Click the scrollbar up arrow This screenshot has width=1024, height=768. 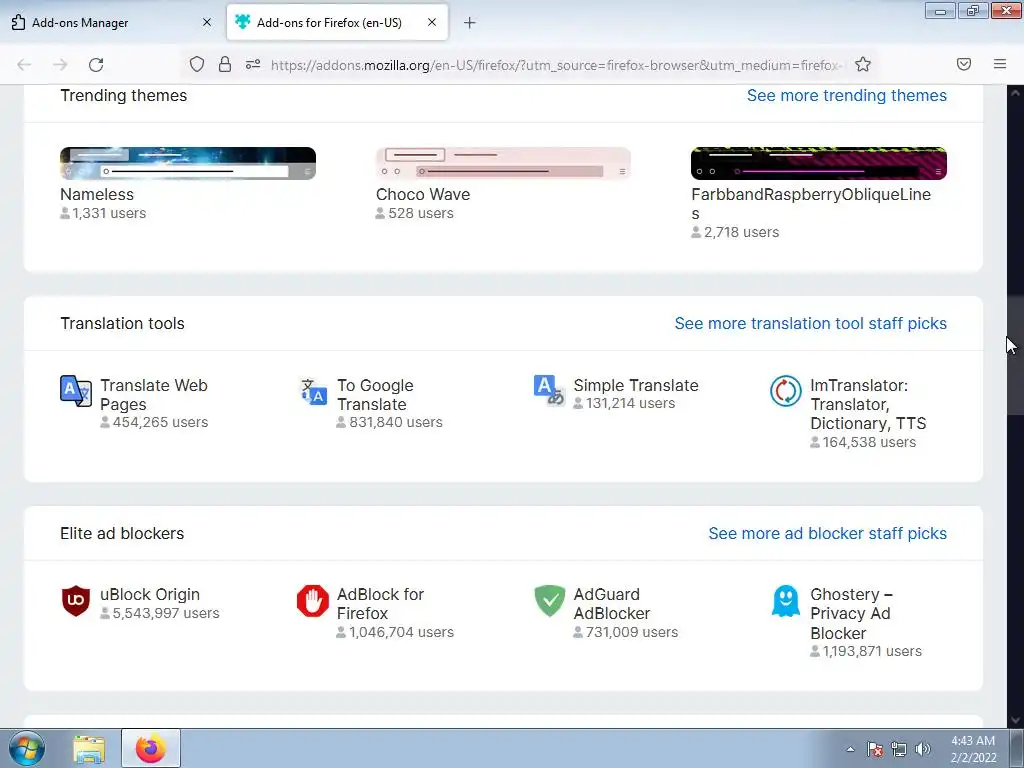pyautogui.click(x=1015, y=93)
